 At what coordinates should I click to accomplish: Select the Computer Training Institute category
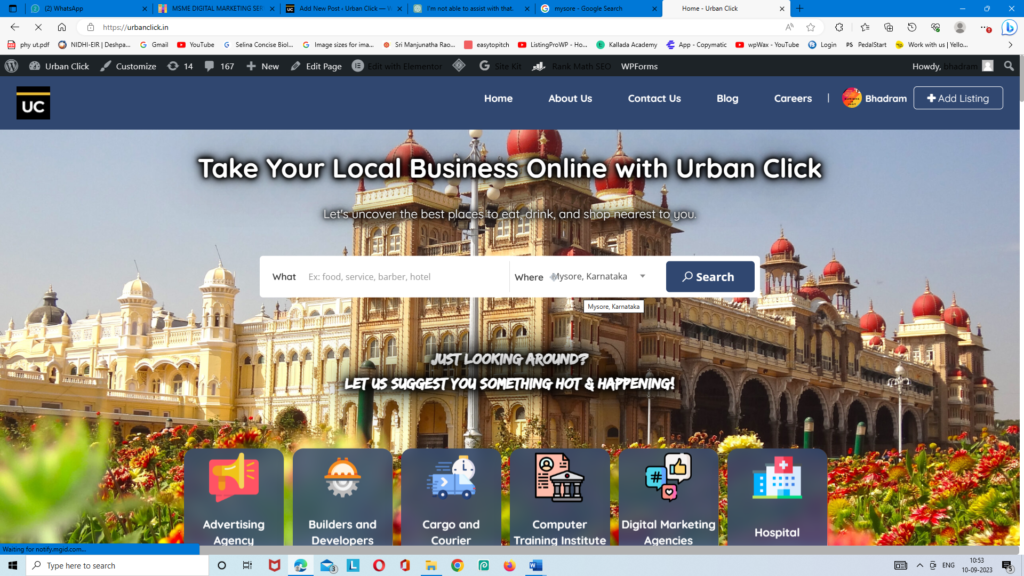coord(560,497)
